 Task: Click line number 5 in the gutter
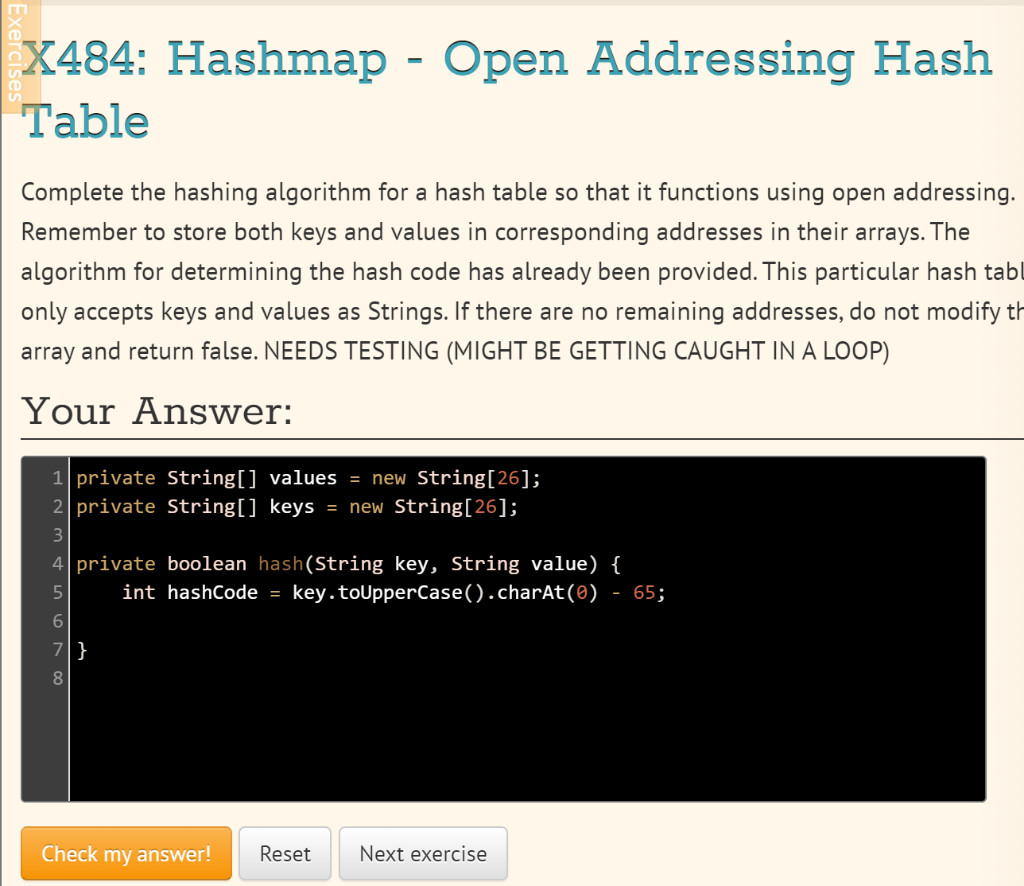(57, 592)
